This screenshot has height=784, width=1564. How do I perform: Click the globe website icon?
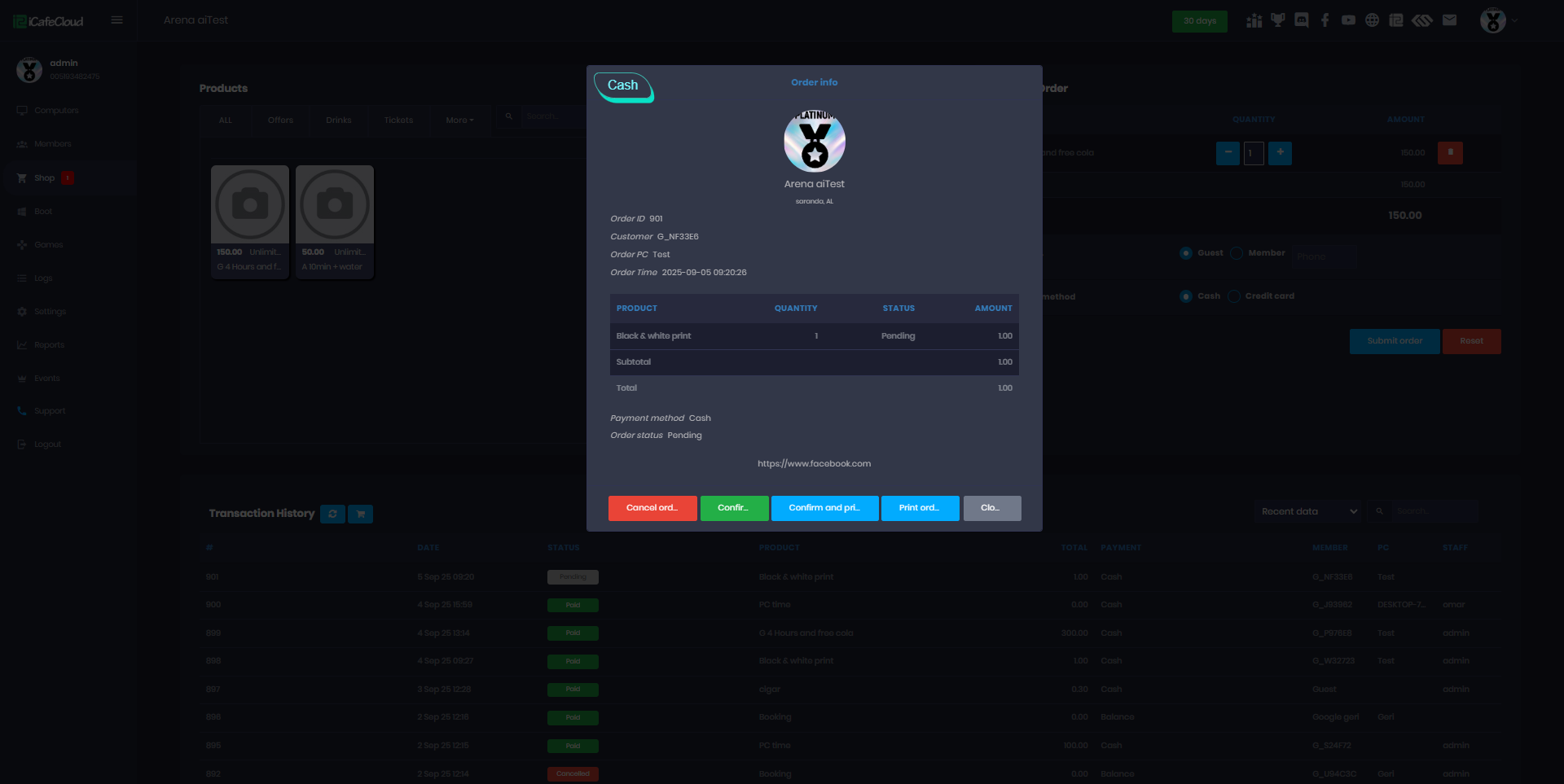click(x=1373, y=20)
